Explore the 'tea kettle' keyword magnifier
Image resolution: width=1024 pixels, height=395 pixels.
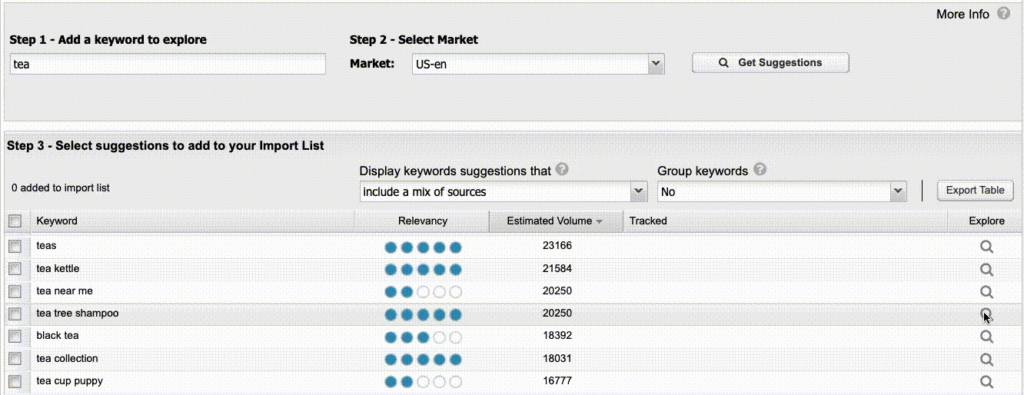[986, 269]
